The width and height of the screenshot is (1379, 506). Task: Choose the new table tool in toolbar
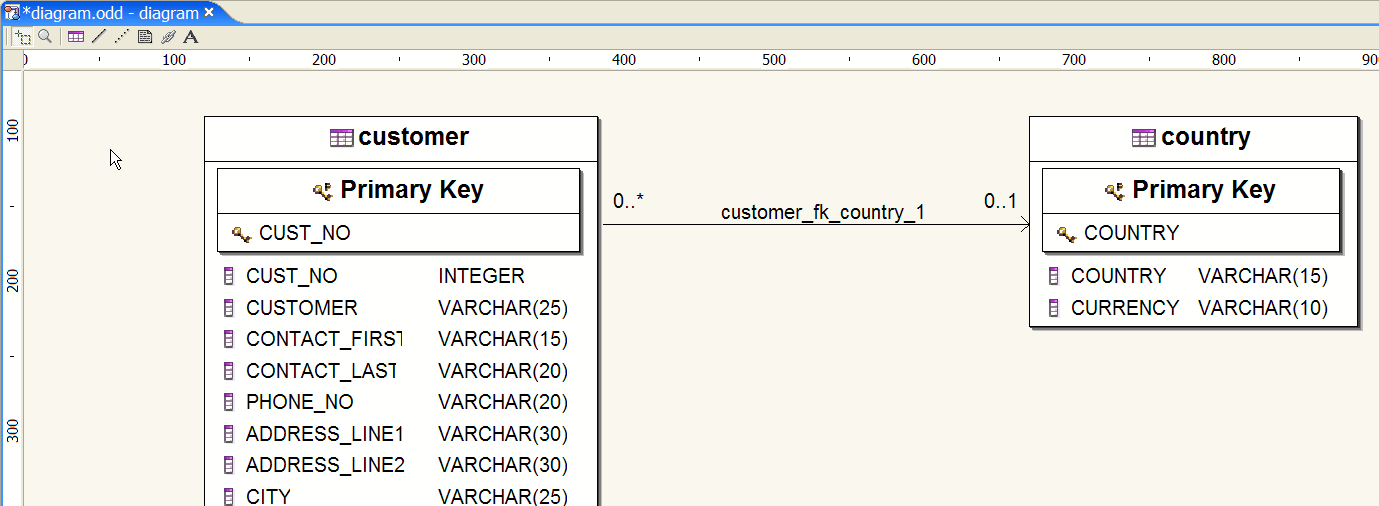pyautogui.click(x=76, y=37)
